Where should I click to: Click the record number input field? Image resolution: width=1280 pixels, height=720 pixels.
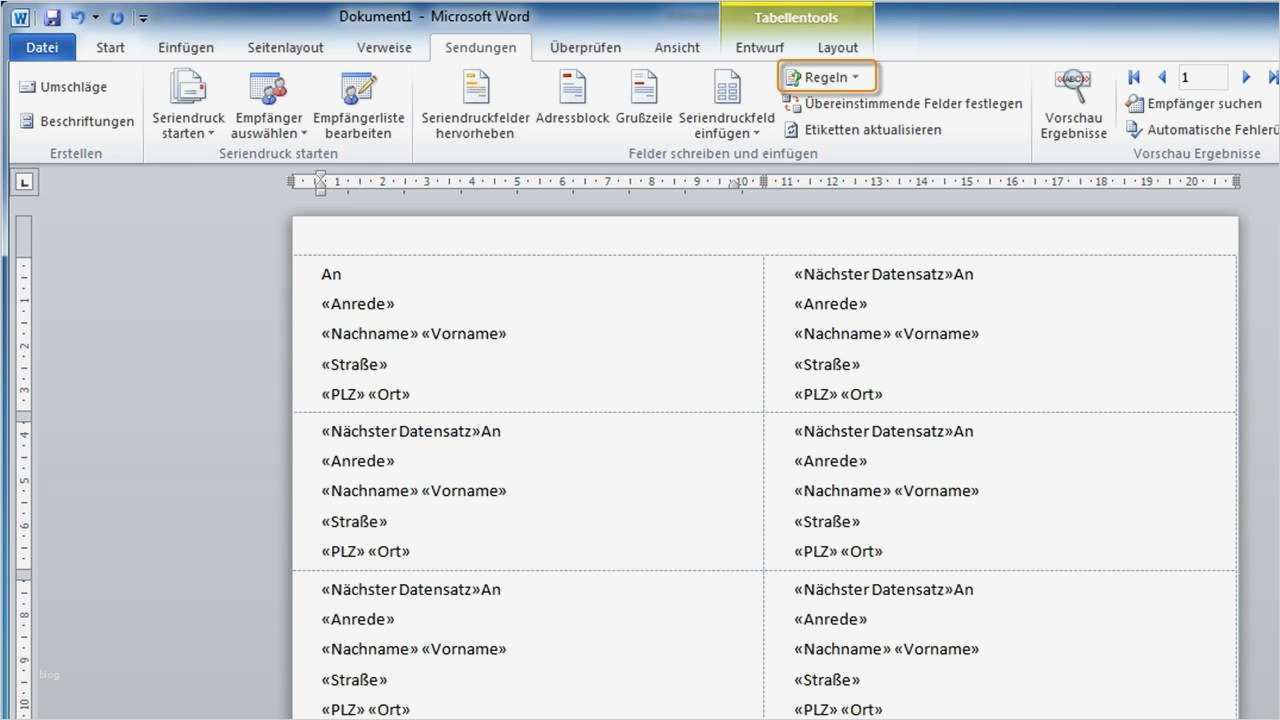pos(1203,76)
